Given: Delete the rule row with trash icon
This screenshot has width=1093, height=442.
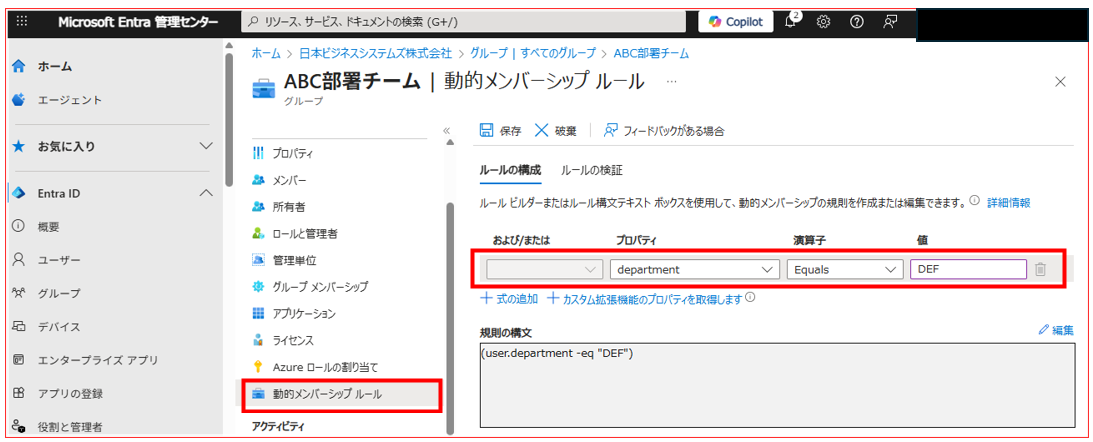Looking at the screenshot, I should click(1040, 269).
